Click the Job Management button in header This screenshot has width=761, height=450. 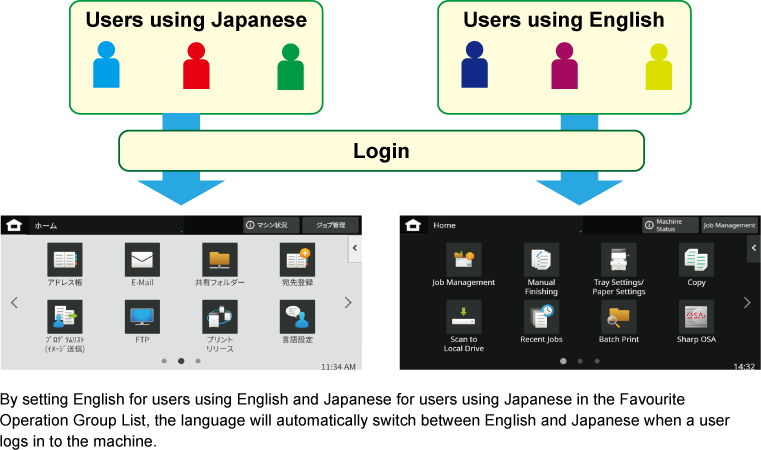click(729, 225)
